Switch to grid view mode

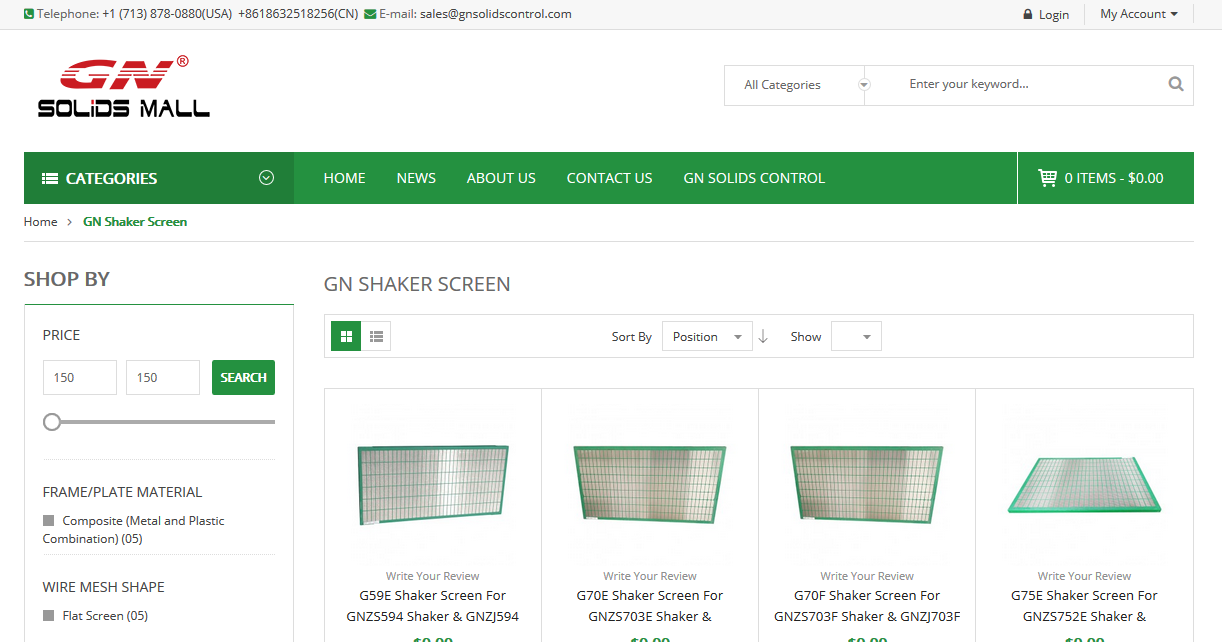346,336
